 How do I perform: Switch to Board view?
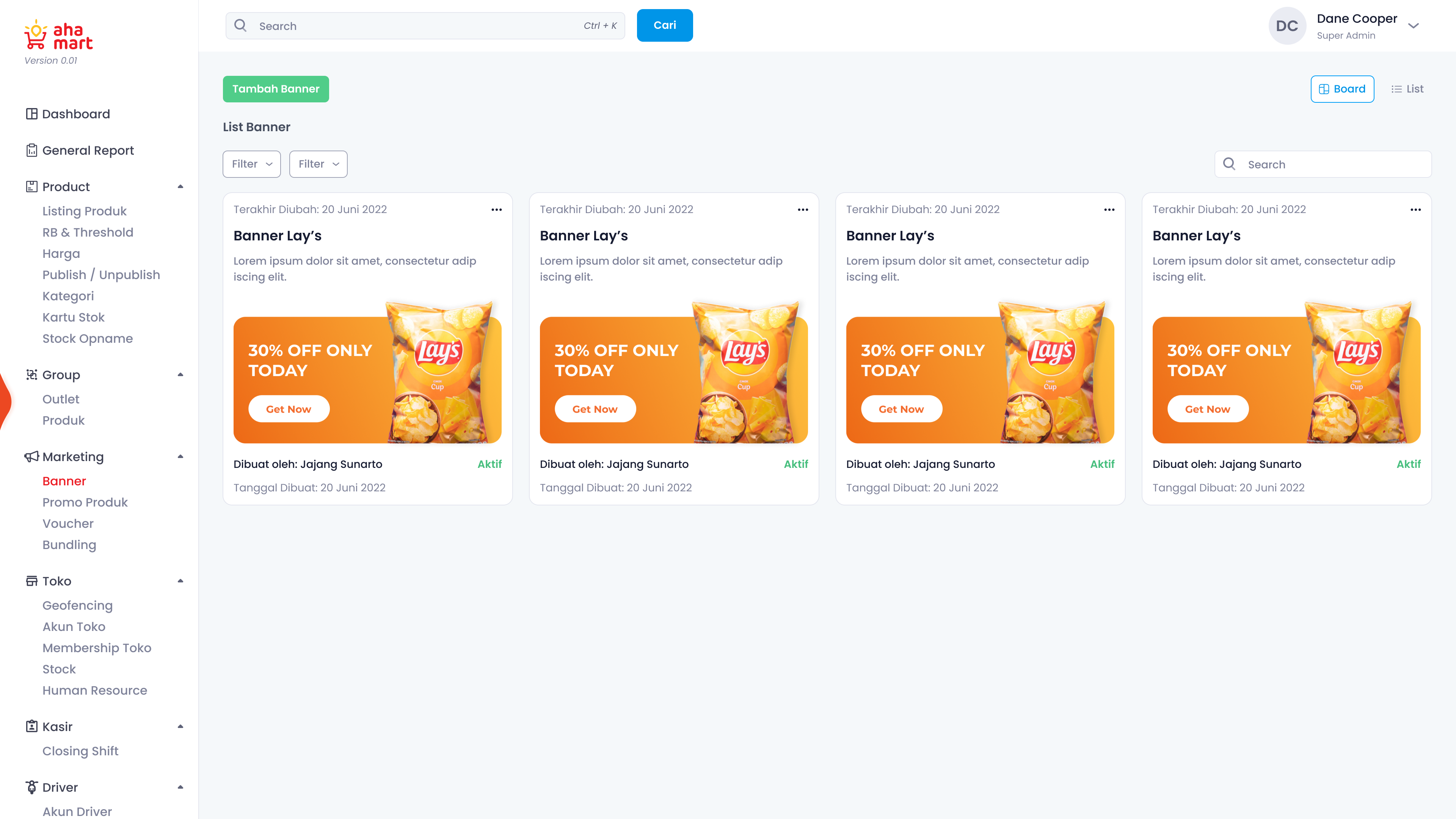pyautogui.click(x=1342, y=89)
